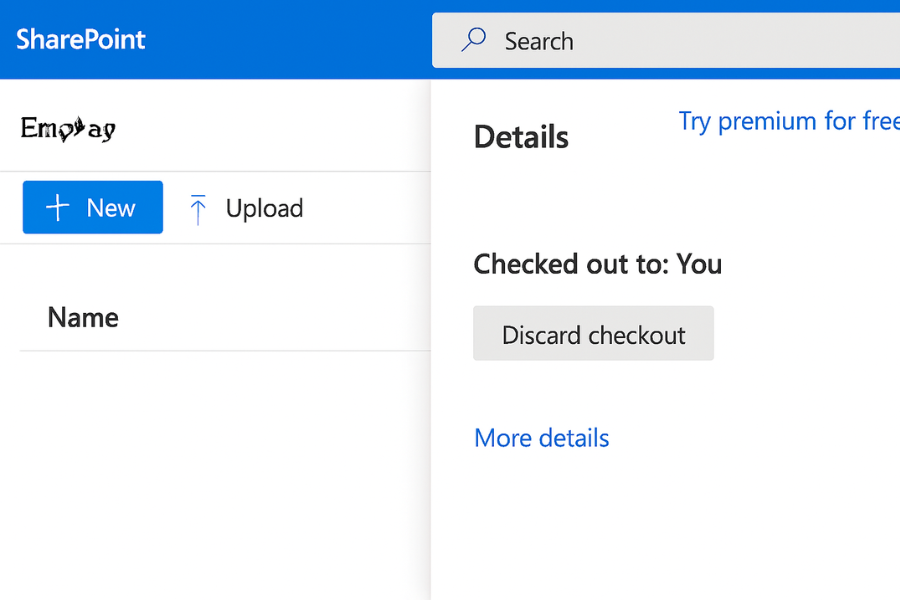Sort files using the Name column header
900x600 pixels.
point(83,317)
